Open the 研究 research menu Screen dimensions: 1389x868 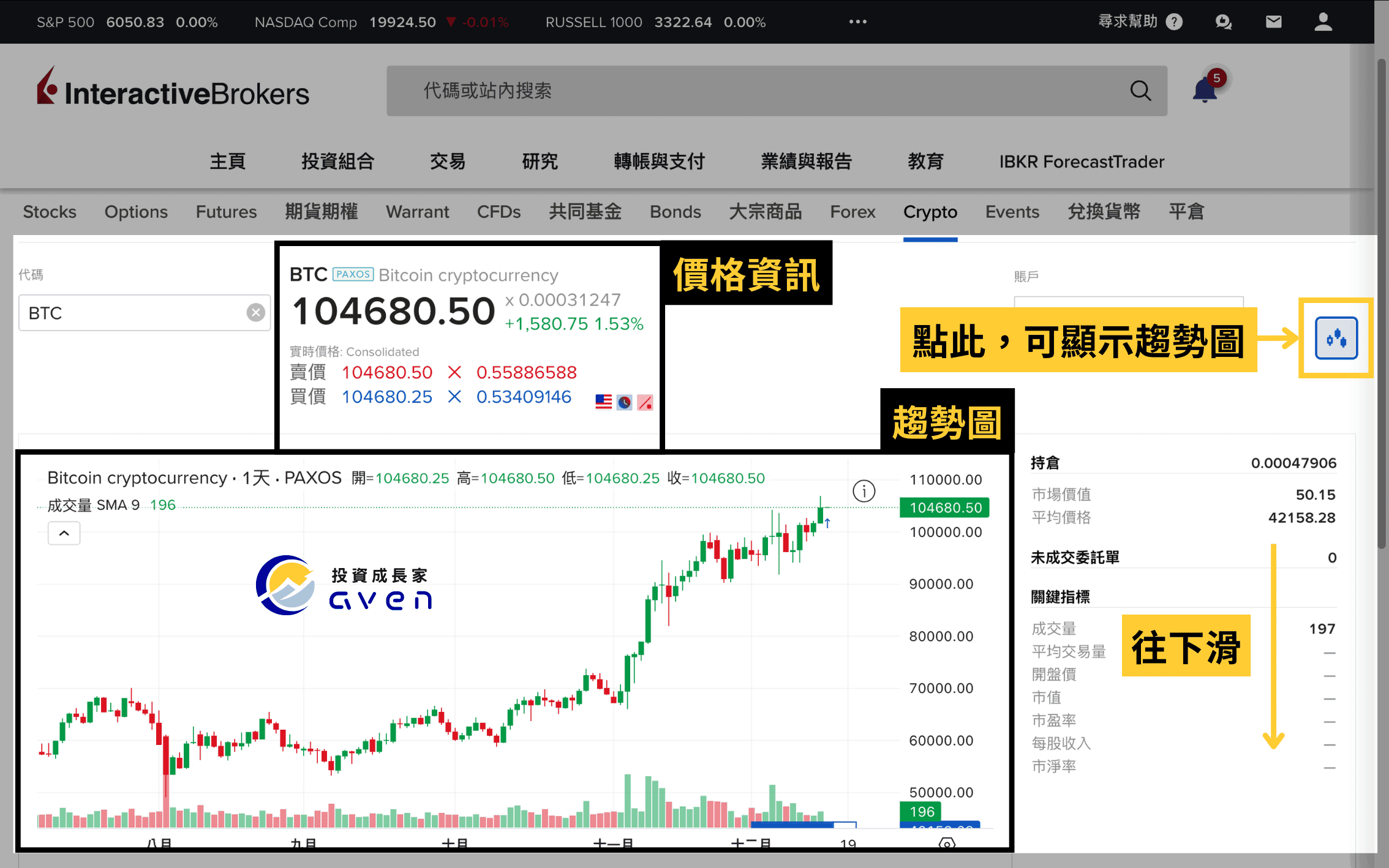pyautogui.click(x=540, y=162)
